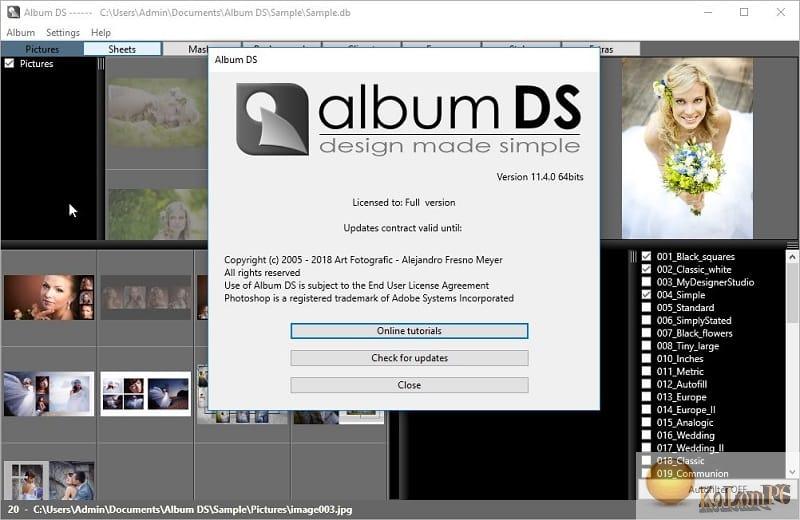Viewport: 800px width, 520px height.
Task: Maximize the Album DS window
Action: click(744, 12)
